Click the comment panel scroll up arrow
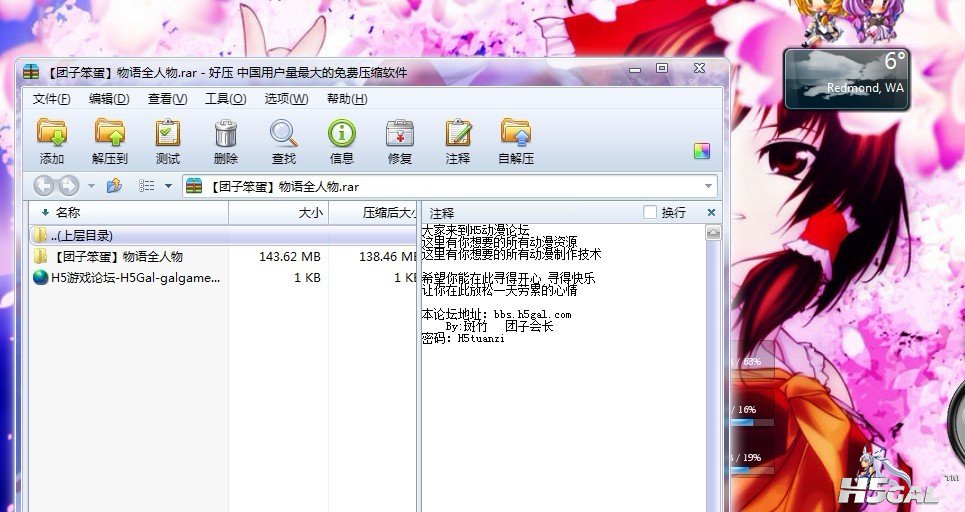Image resolution: width=965 pixels, height=512 pixels. pos(713,233)
